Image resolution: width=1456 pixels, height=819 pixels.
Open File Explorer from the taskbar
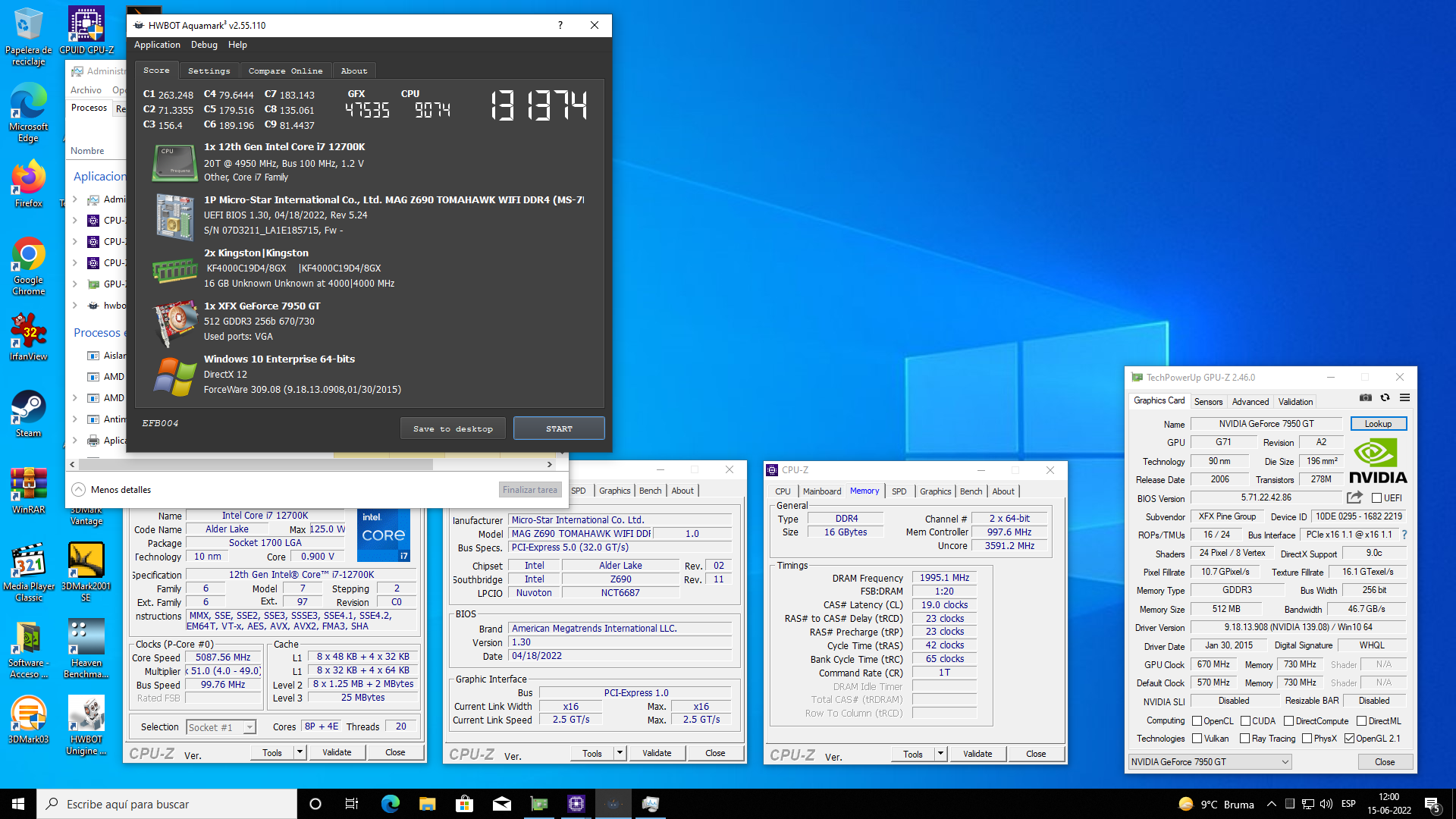[427, 804]
